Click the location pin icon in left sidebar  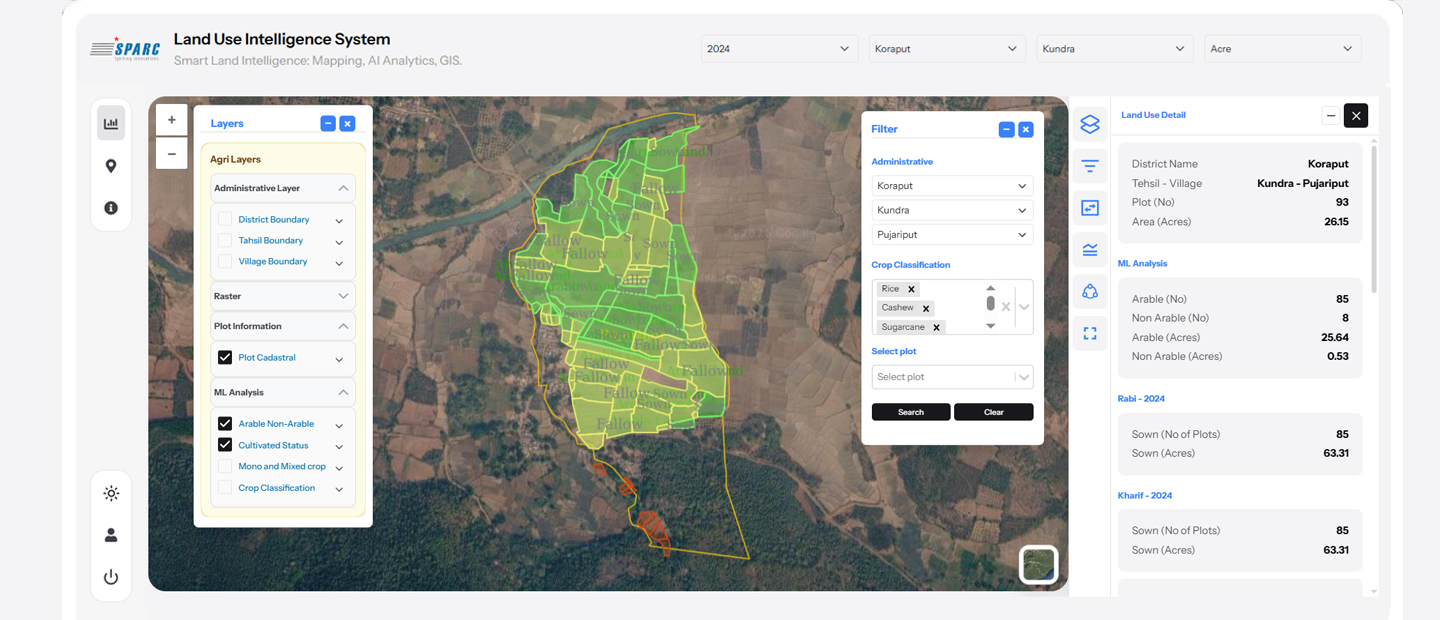coord(111,166)
